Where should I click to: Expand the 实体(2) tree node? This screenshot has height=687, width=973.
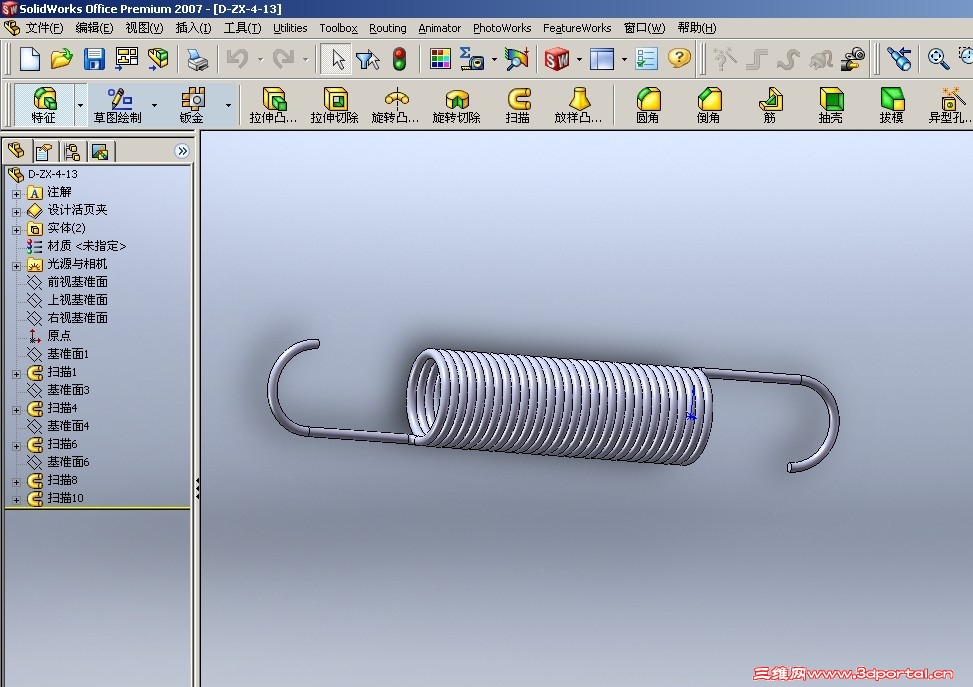pos(17,230)
